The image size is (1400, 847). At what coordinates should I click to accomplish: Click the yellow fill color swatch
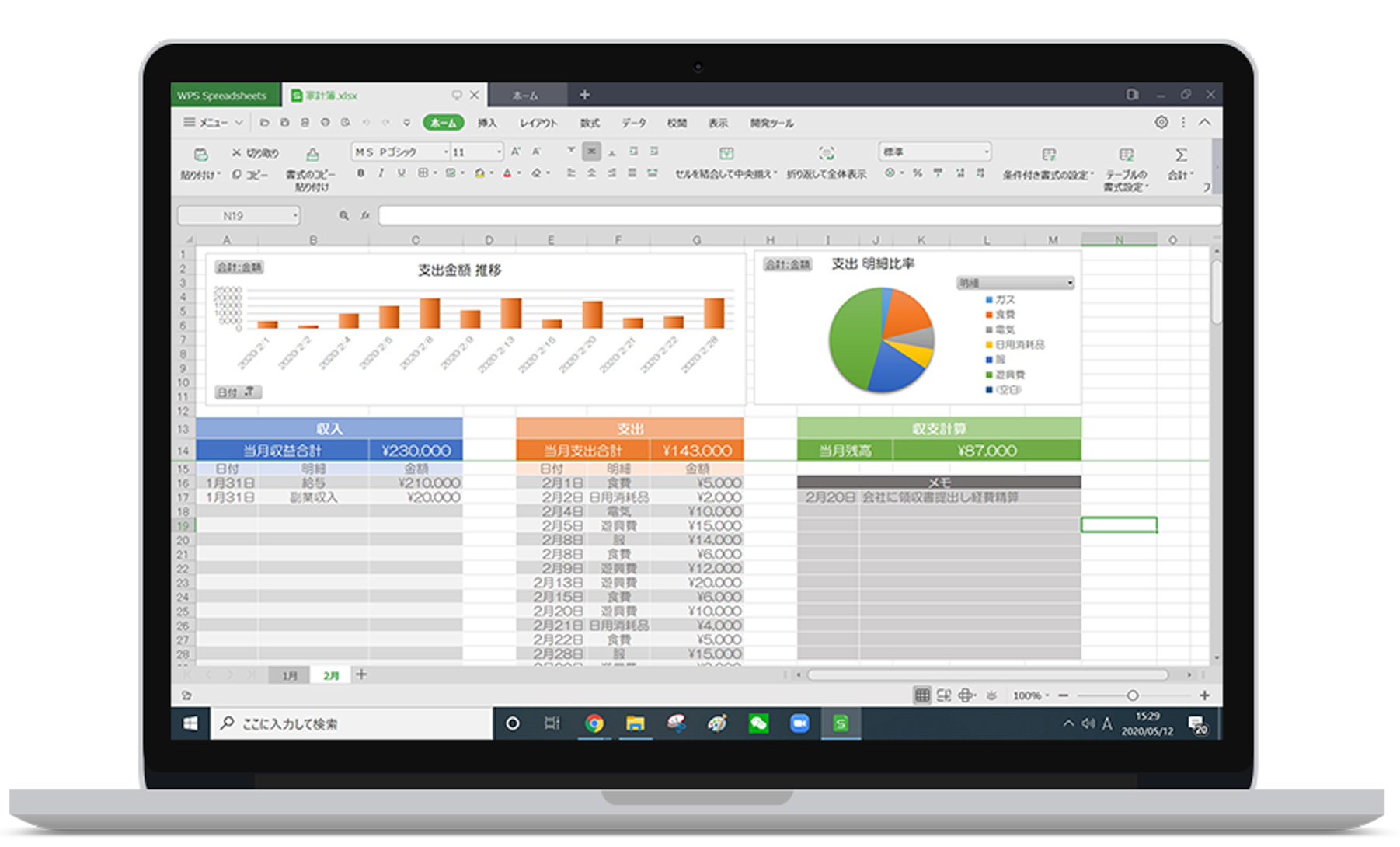[x=479, y=173]
